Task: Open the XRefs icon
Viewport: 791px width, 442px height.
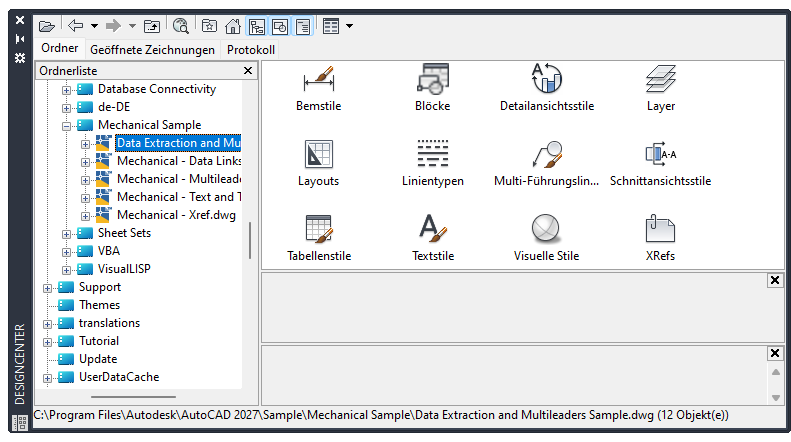Action: pos(660,238)
